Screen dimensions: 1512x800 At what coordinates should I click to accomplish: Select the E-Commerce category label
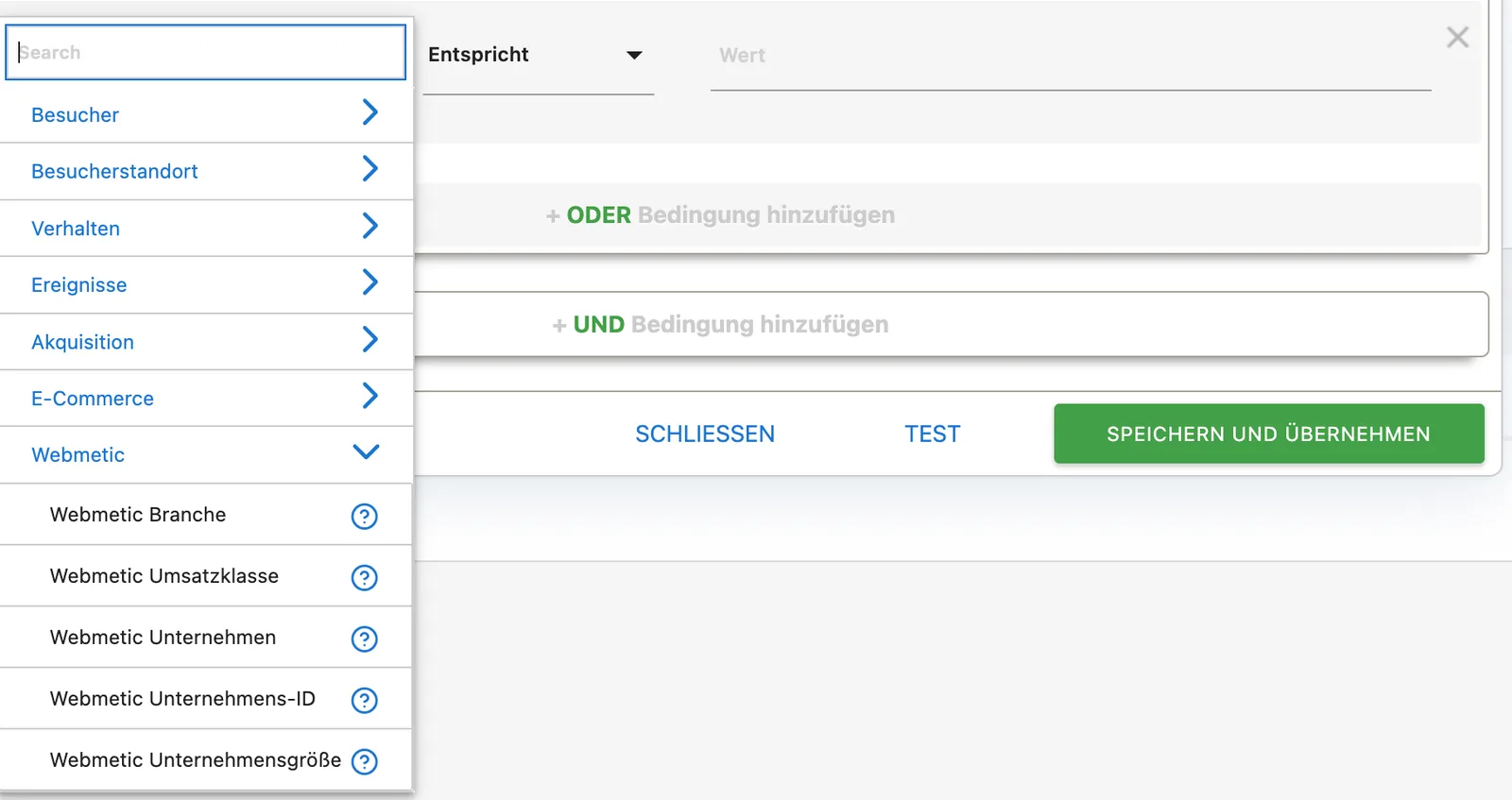pyautogui.click(x=93, y=399)
